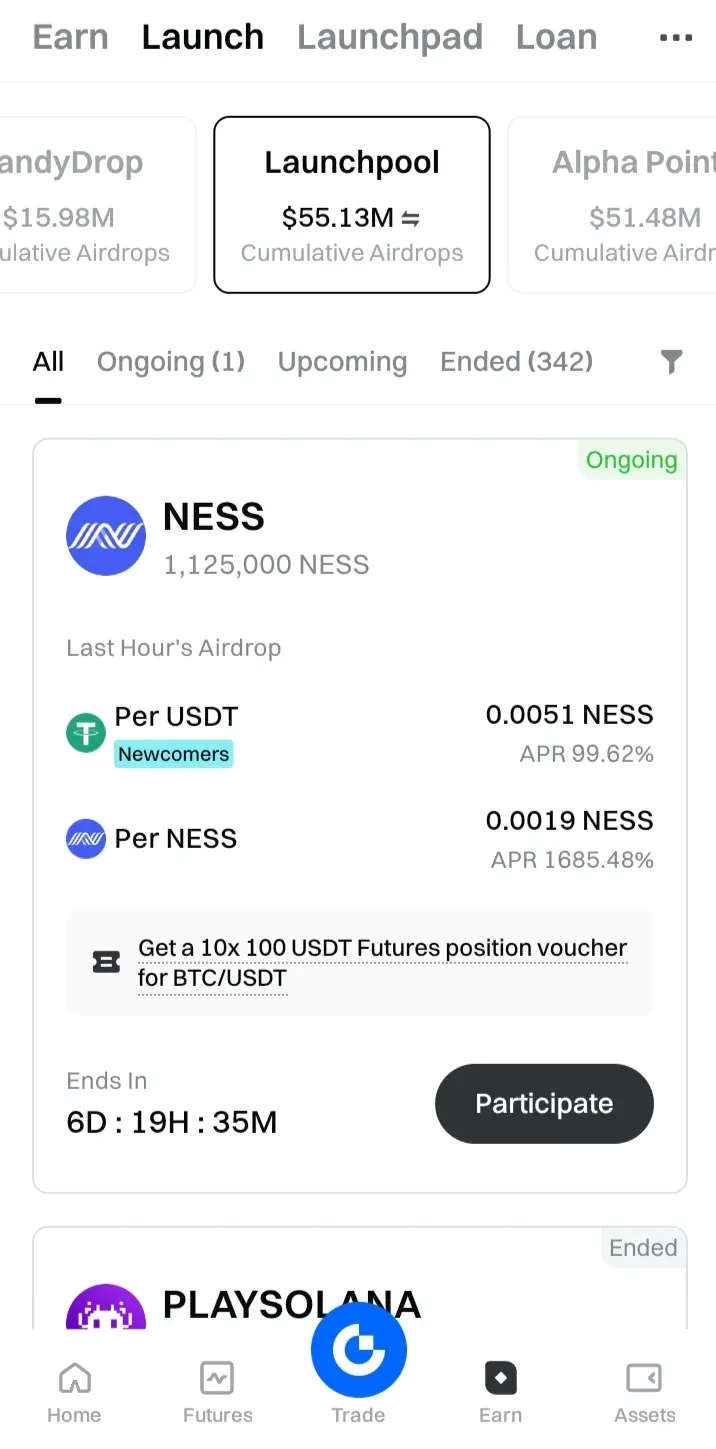Tap the central Trade logo button
Image resolution: width=716 pixels, height=1449 pixels.
(359, 1352)
